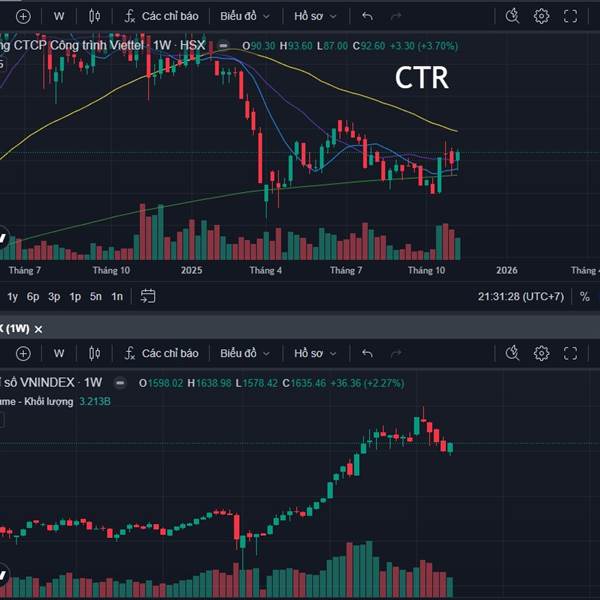Open weekly interval selector in CTR chart
Image resolution: width=600 pixels, height=600 pixels.
(x=59, y=16)
